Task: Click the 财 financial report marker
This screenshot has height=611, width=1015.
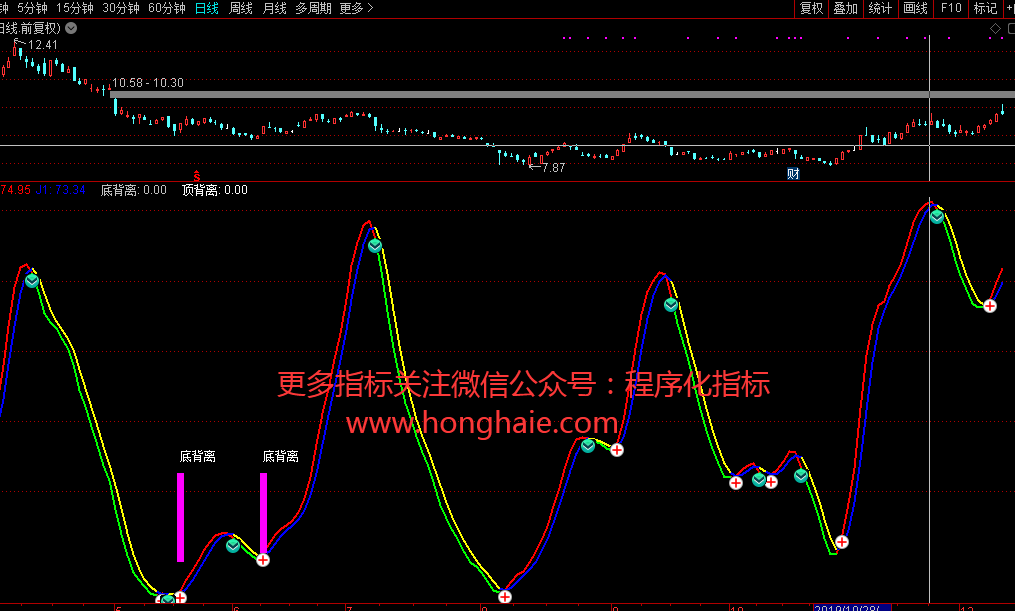Action: (793, 174)
